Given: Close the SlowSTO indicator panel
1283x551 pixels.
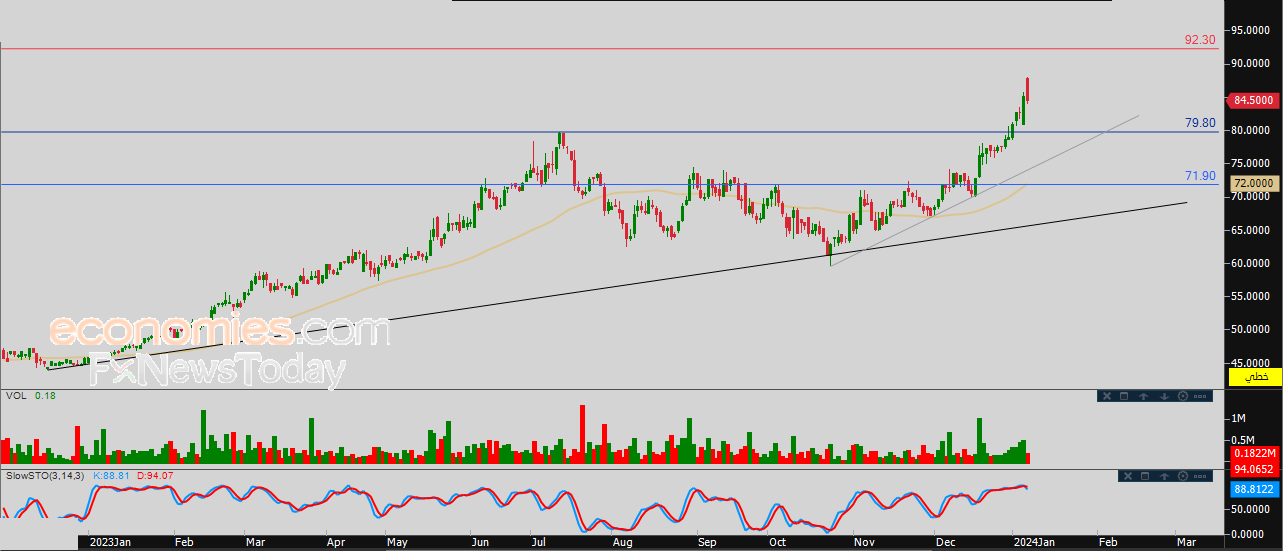Looking at the screenshot, I should click(x=1128, y=476).
